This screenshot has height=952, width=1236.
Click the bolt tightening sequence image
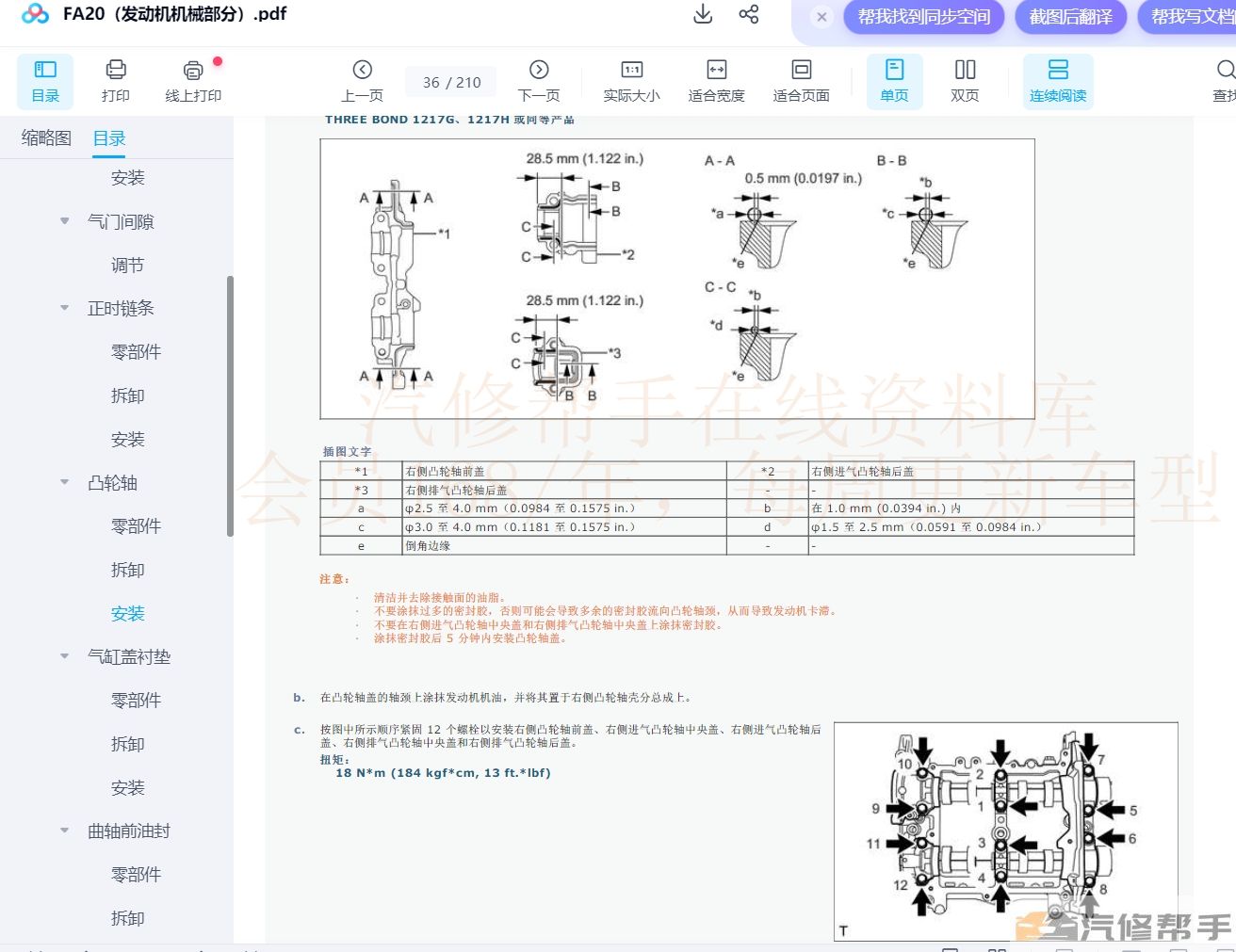(1006, 831)
